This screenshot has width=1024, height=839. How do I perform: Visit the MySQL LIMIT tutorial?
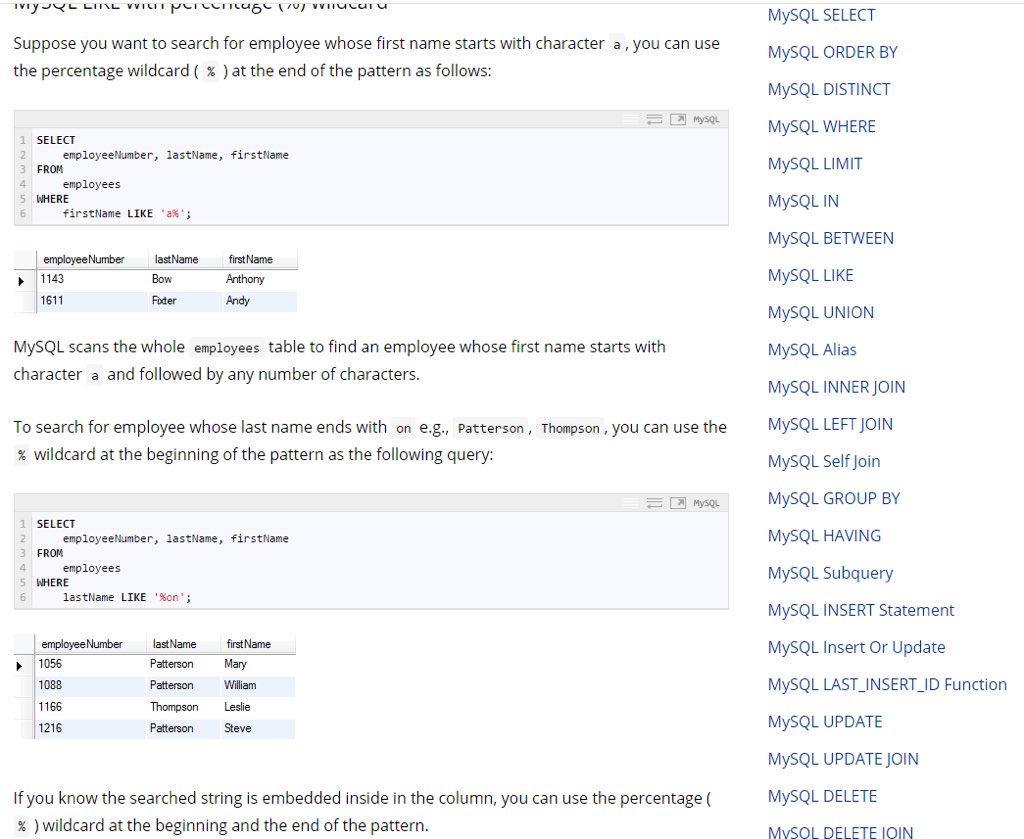coord(814,164)
